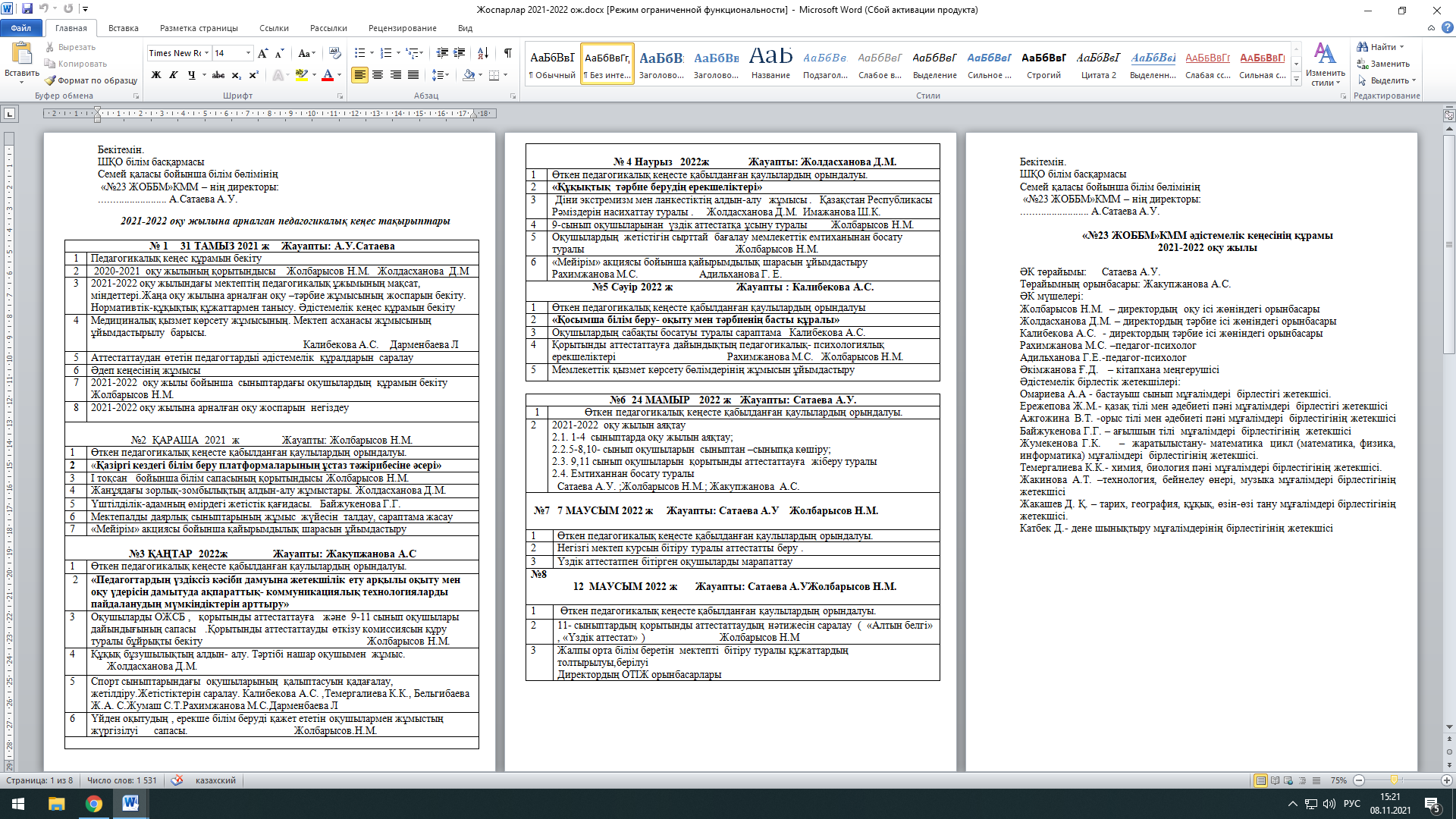This screenshot has width=1456, height=819.
Task: Open the Times New Roman font name dropdown
Action: 206,53
